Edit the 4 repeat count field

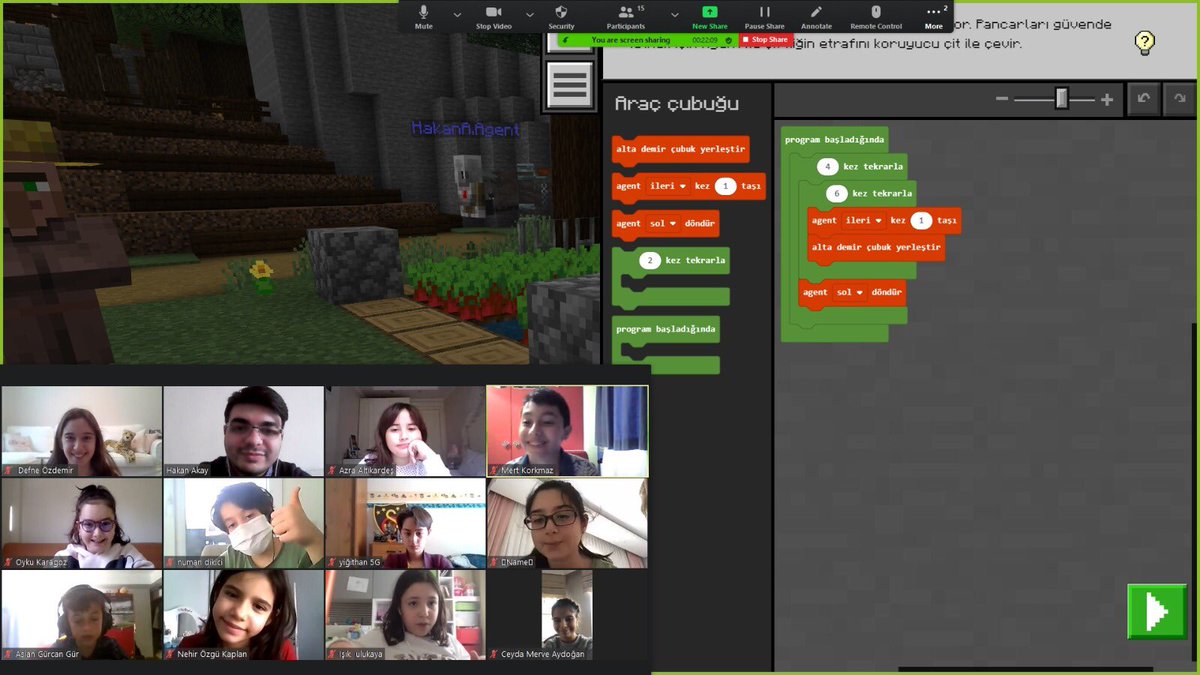(x=827, y=167)
